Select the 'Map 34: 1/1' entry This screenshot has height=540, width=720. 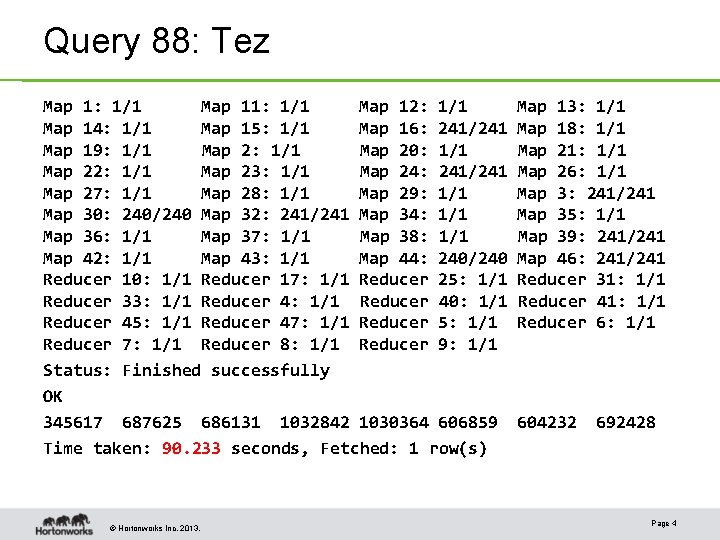click(x=413, y=214)
